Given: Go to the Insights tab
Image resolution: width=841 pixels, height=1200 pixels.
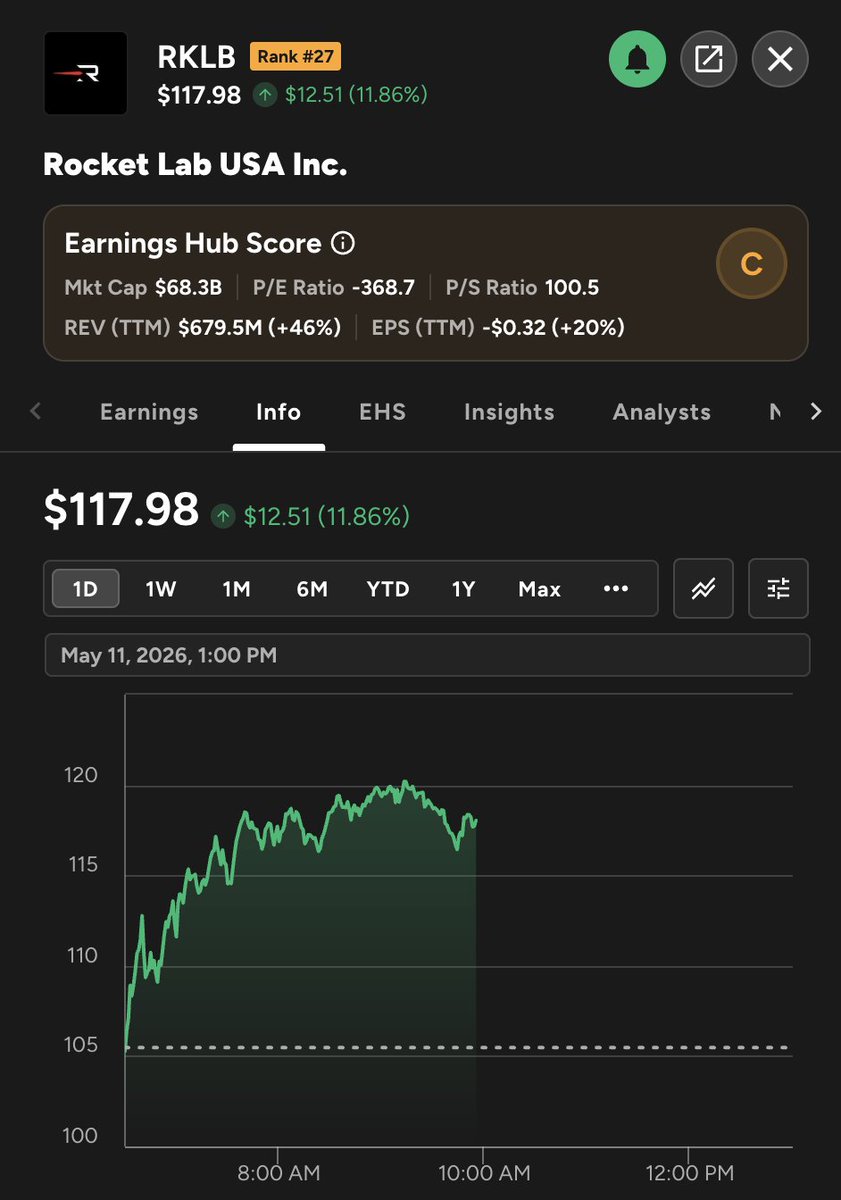Looking at the screenshot, I should [509, 412].
